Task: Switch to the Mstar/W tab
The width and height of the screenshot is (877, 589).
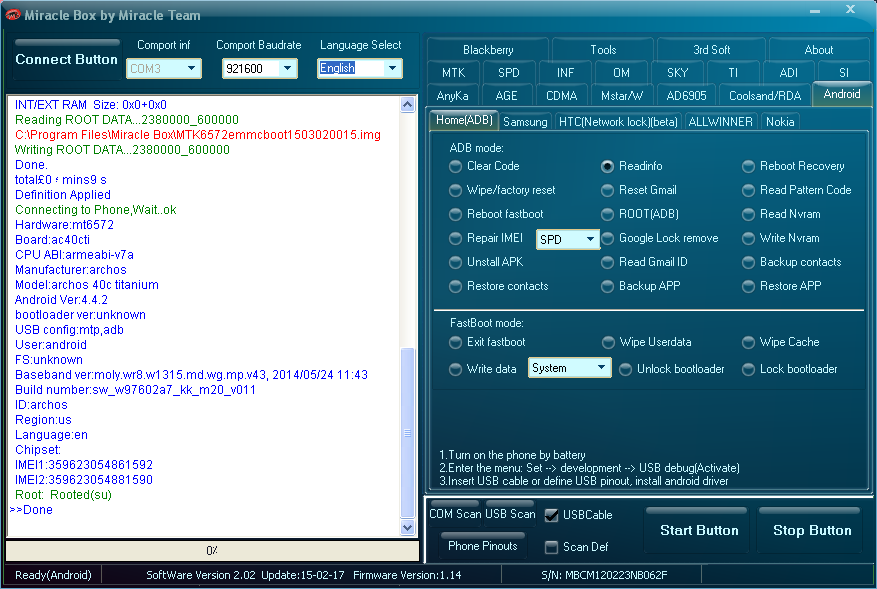Action: 621,96
